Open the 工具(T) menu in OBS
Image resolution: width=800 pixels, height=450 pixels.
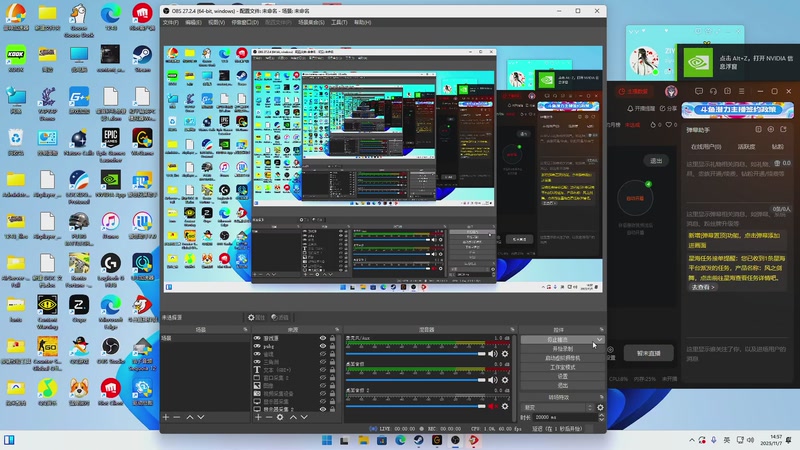click(339, 22)
